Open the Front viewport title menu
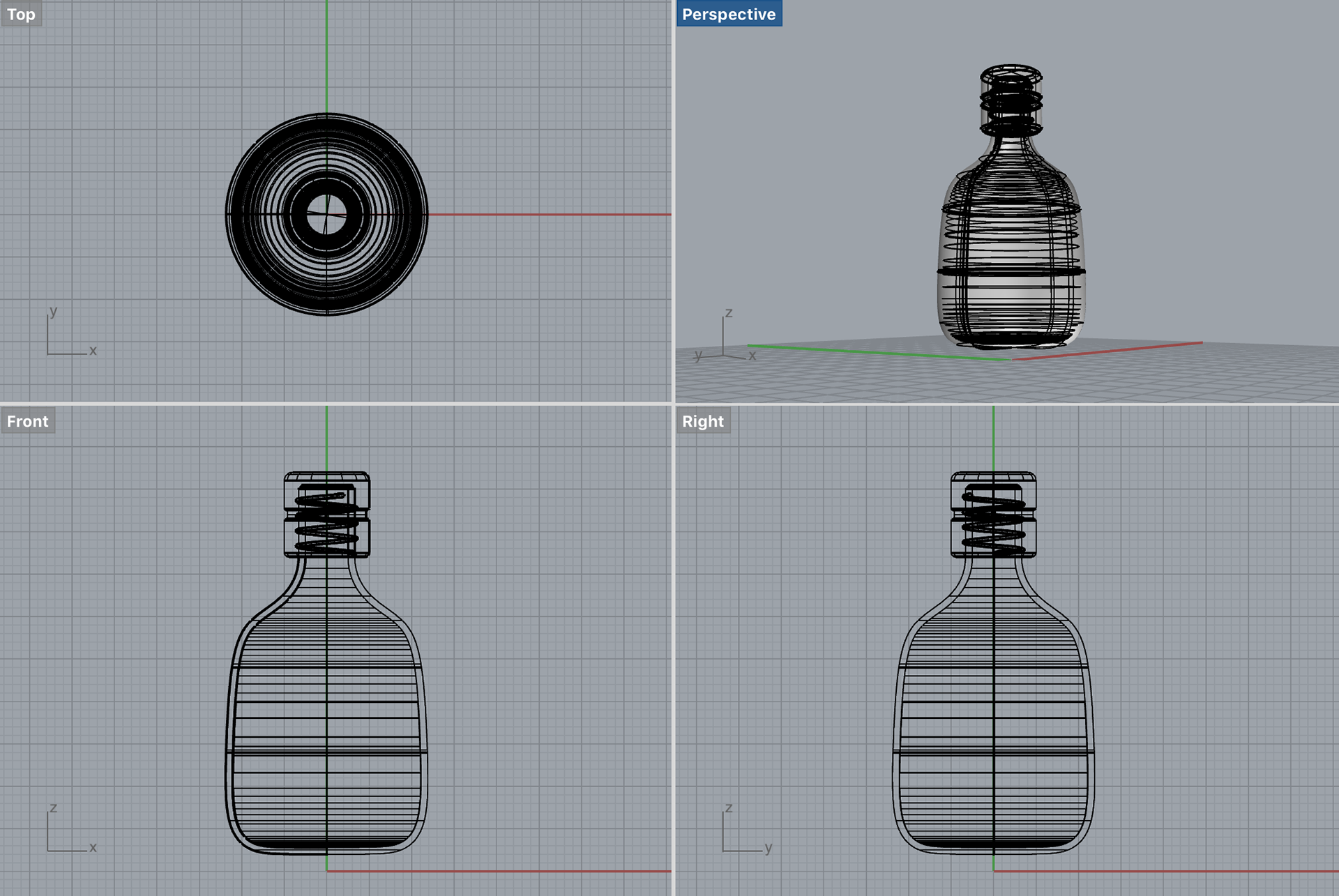 pyautogui.click(x=28, y=421)
